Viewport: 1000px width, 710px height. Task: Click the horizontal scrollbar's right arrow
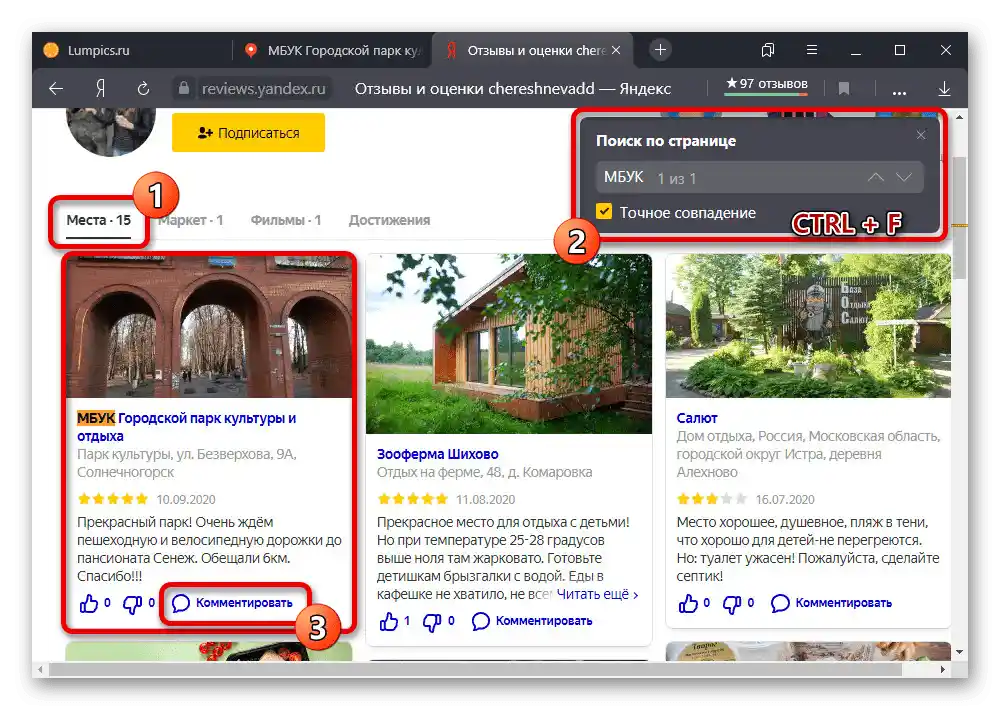(x=943, y=670)
